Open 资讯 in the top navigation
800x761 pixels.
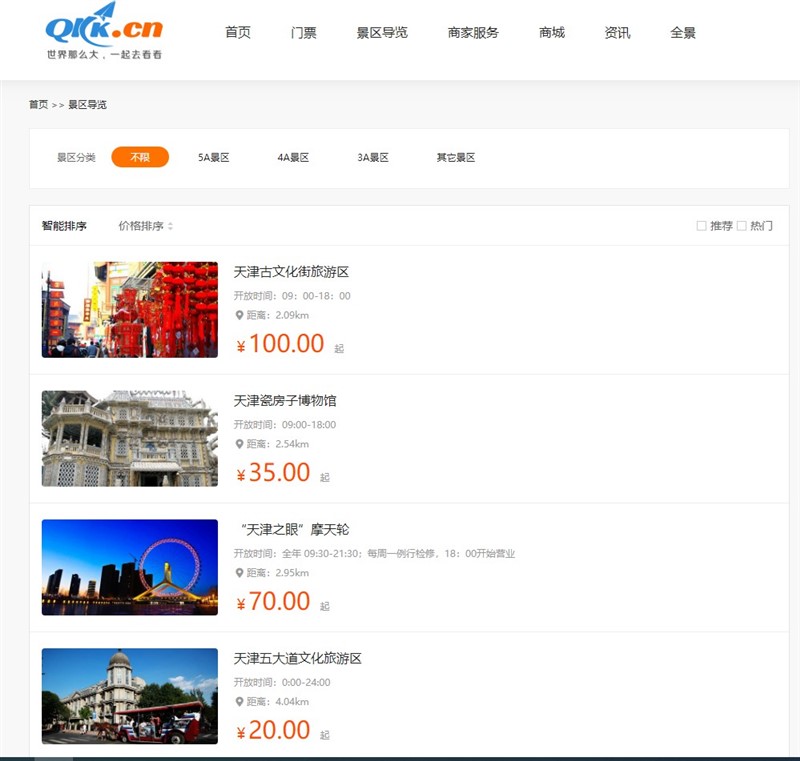click(x=618, y=33)
